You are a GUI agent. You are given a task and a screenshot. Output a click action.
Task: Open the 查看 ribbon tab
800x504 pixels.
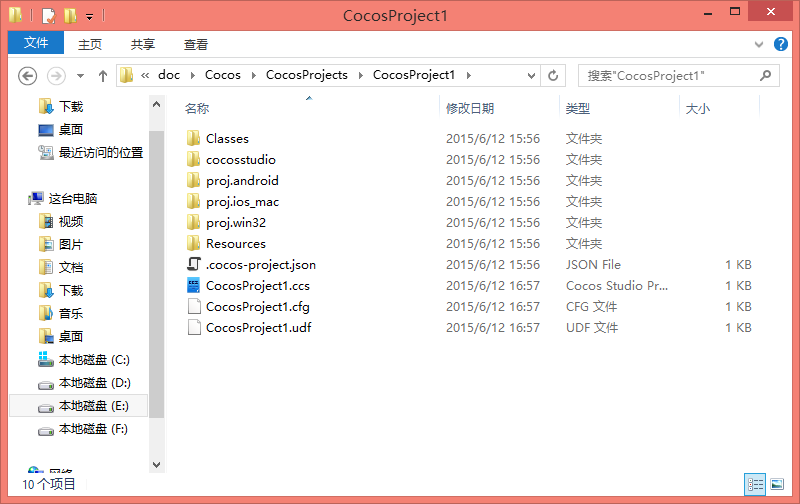pos(196,44)
